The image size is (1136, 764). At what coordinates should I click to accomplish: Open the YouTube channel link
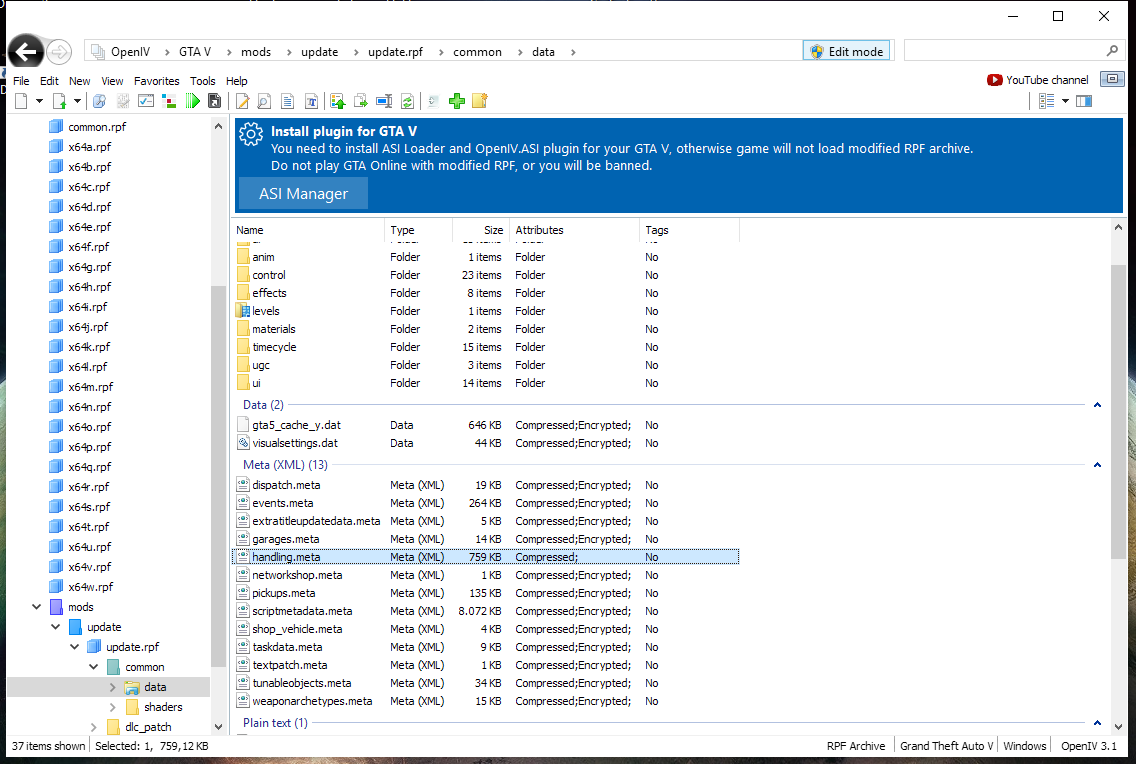tap(1037, 80)
